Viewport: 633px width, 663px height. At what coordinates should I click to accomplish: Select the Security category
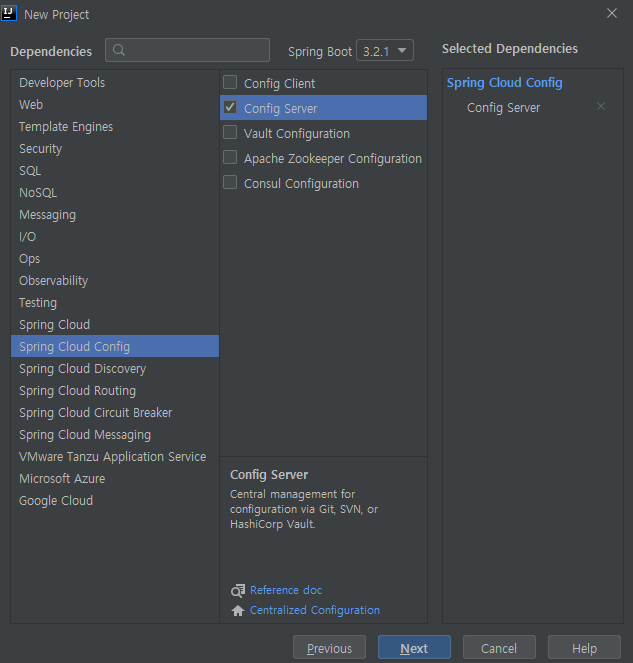[115, 148]
